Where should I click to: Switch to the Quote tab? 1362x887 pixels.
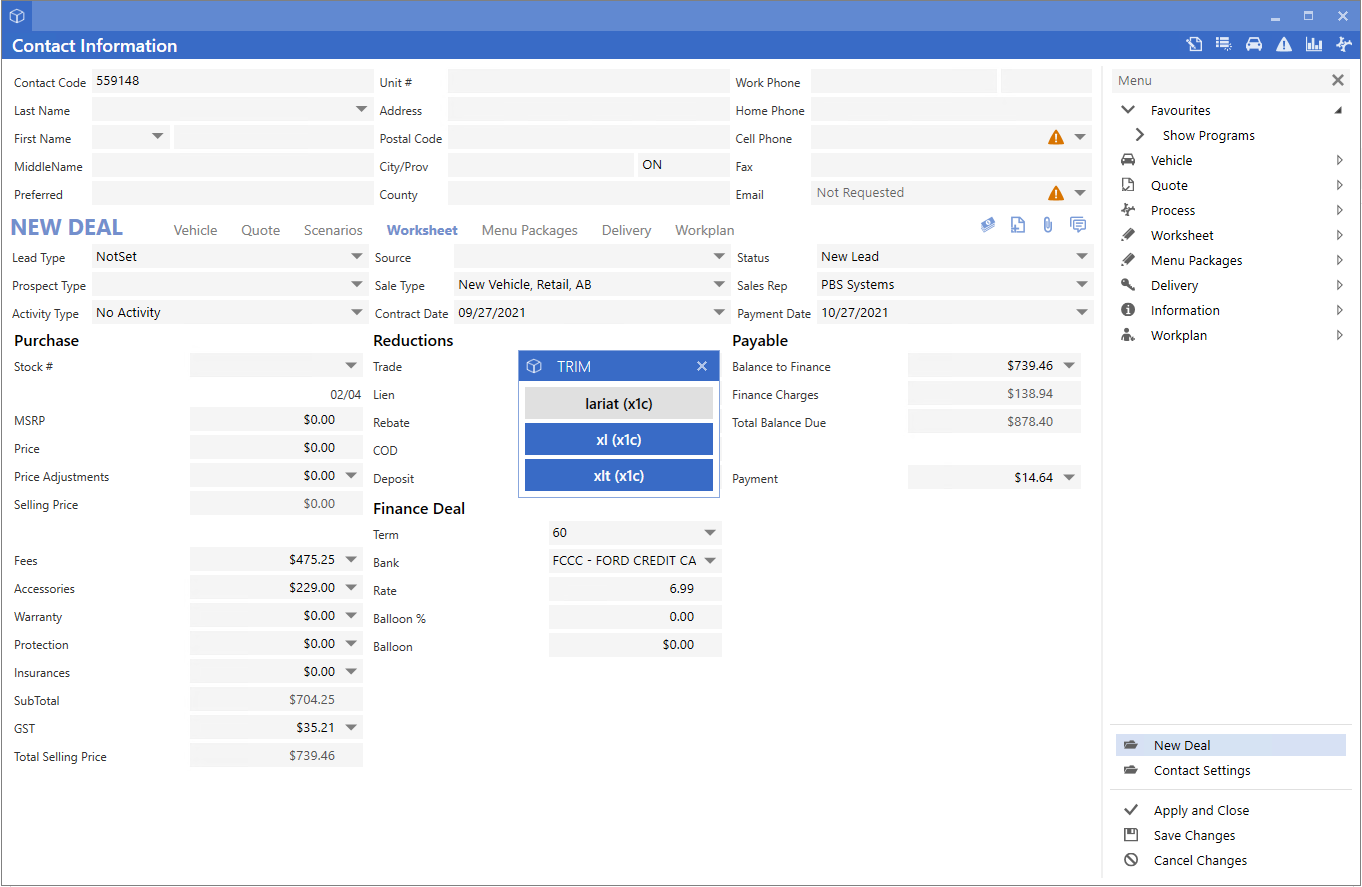point(261,230)
